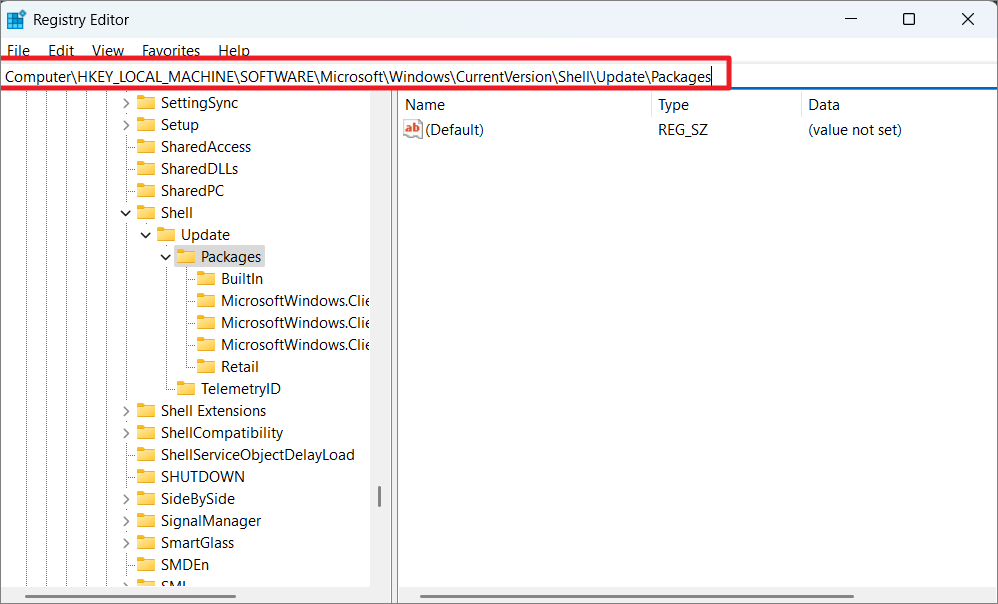998x604 pixels.
Task: Click the SmartGlass folder icon
Action: [x=146, y=543]
